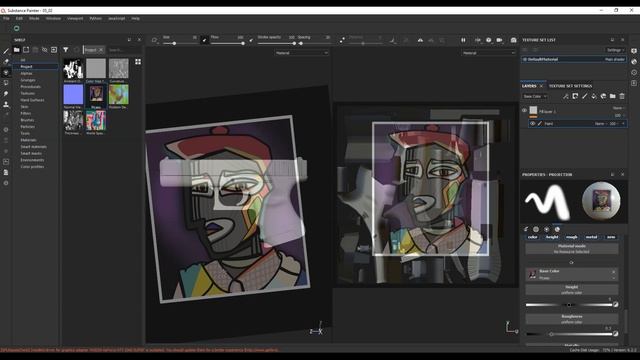Click the add paint layer brush icon
The image size is (640, 360).
click(x=584, y=96)
